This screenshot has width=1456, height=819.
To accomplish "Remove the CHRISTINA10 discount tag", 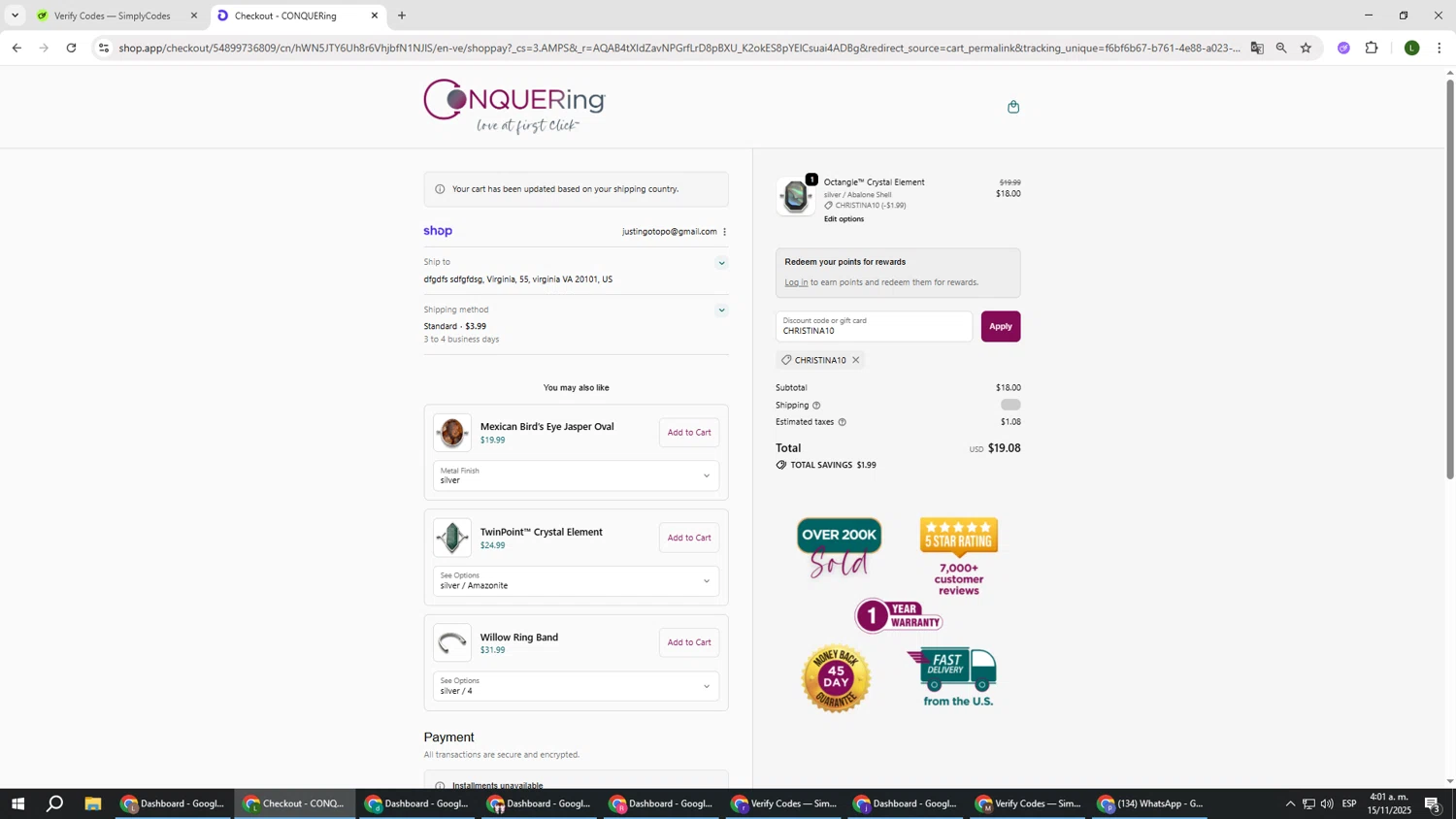I will [855, 360].
